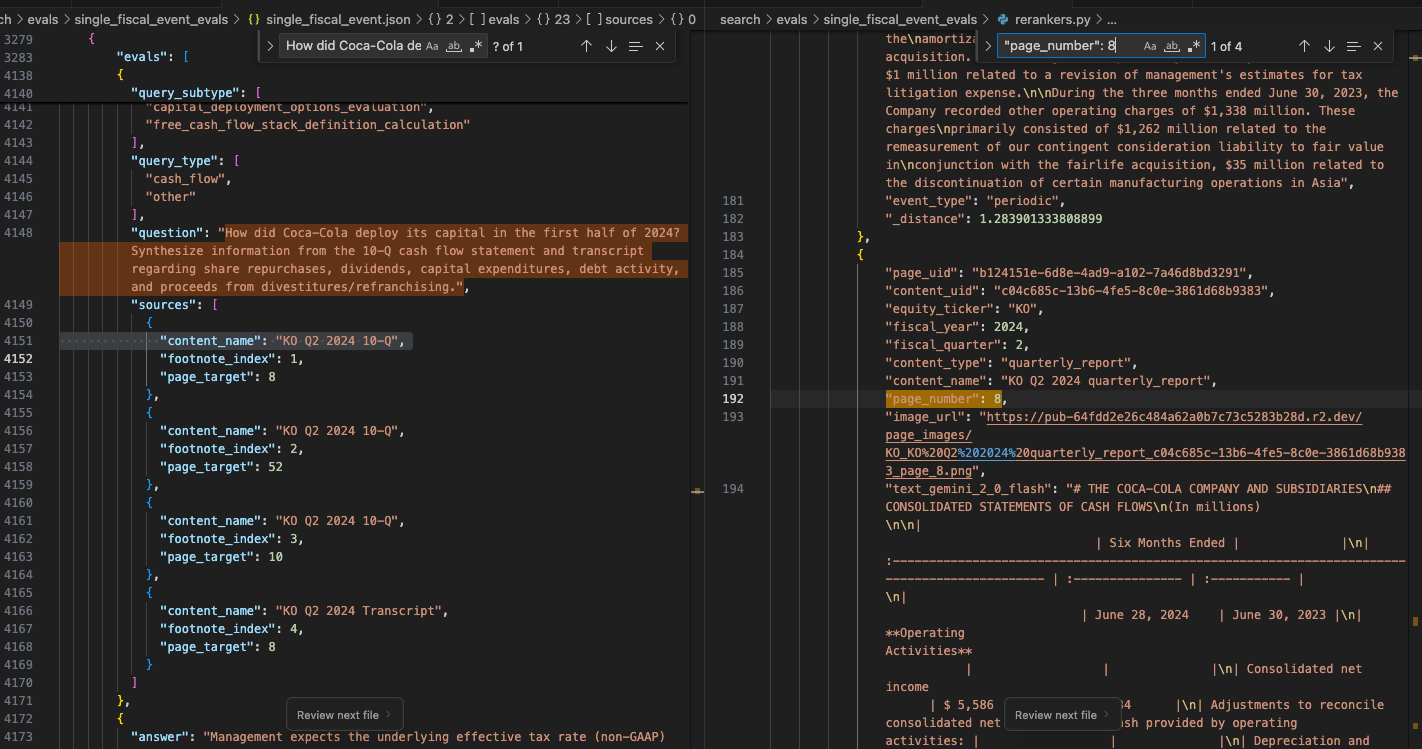The width and height of the screenshot is (1422, 749).
Task: Click '"page_uid"' line 185
Action: click(1069, 273)
